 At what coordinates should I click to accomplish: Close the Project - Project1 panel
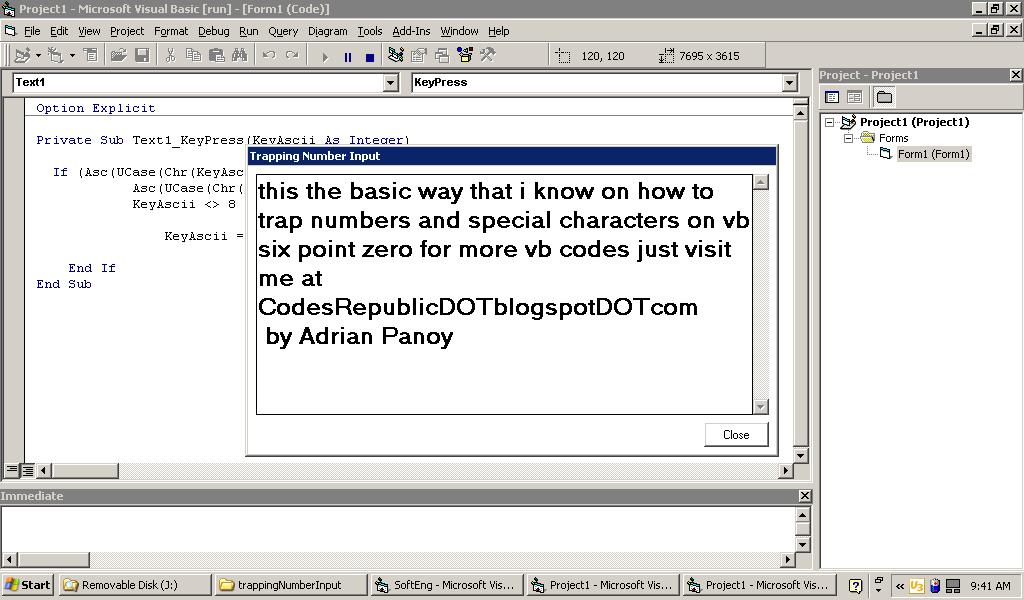click(1016, 75)
